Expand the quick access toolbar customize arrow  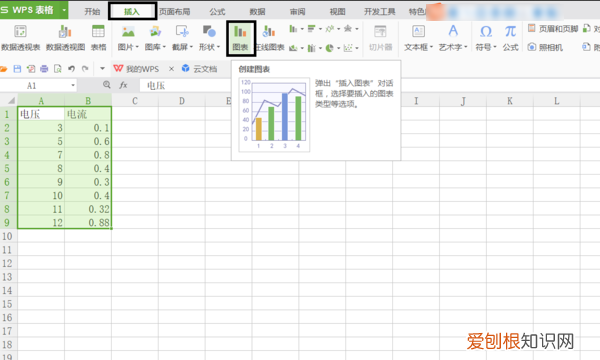click(x=102, y=69)
